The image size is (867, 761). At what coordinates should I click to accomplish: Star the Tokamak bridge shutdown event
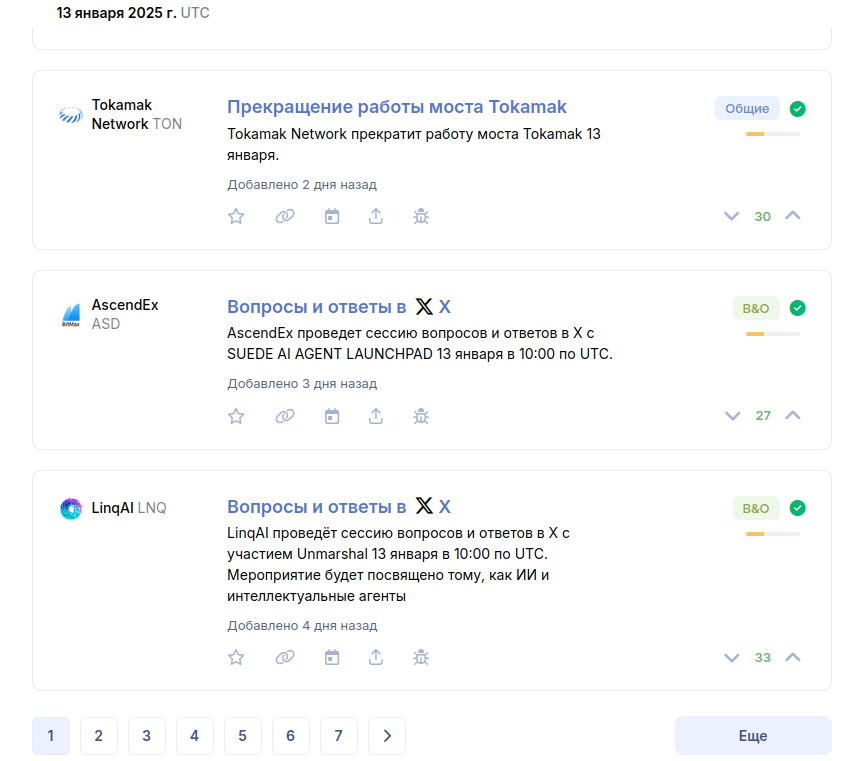coord(236,216)
